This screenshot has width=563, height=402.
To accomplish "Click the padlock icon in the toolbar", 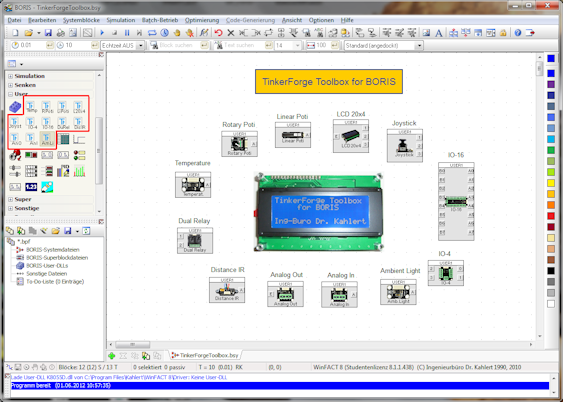I will [503, 33].
